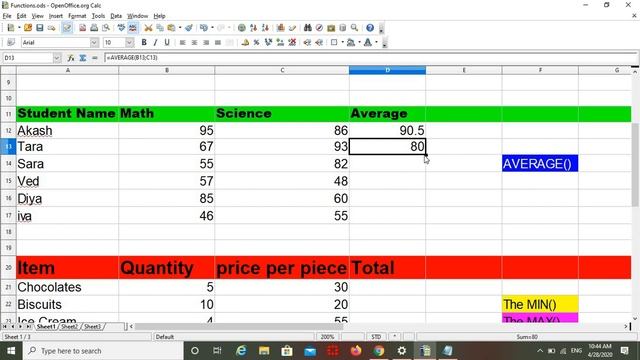Viewport: 640px width, 360px height.
Task: Toggle STD selection mode in status bar
Action: point(376,337)
